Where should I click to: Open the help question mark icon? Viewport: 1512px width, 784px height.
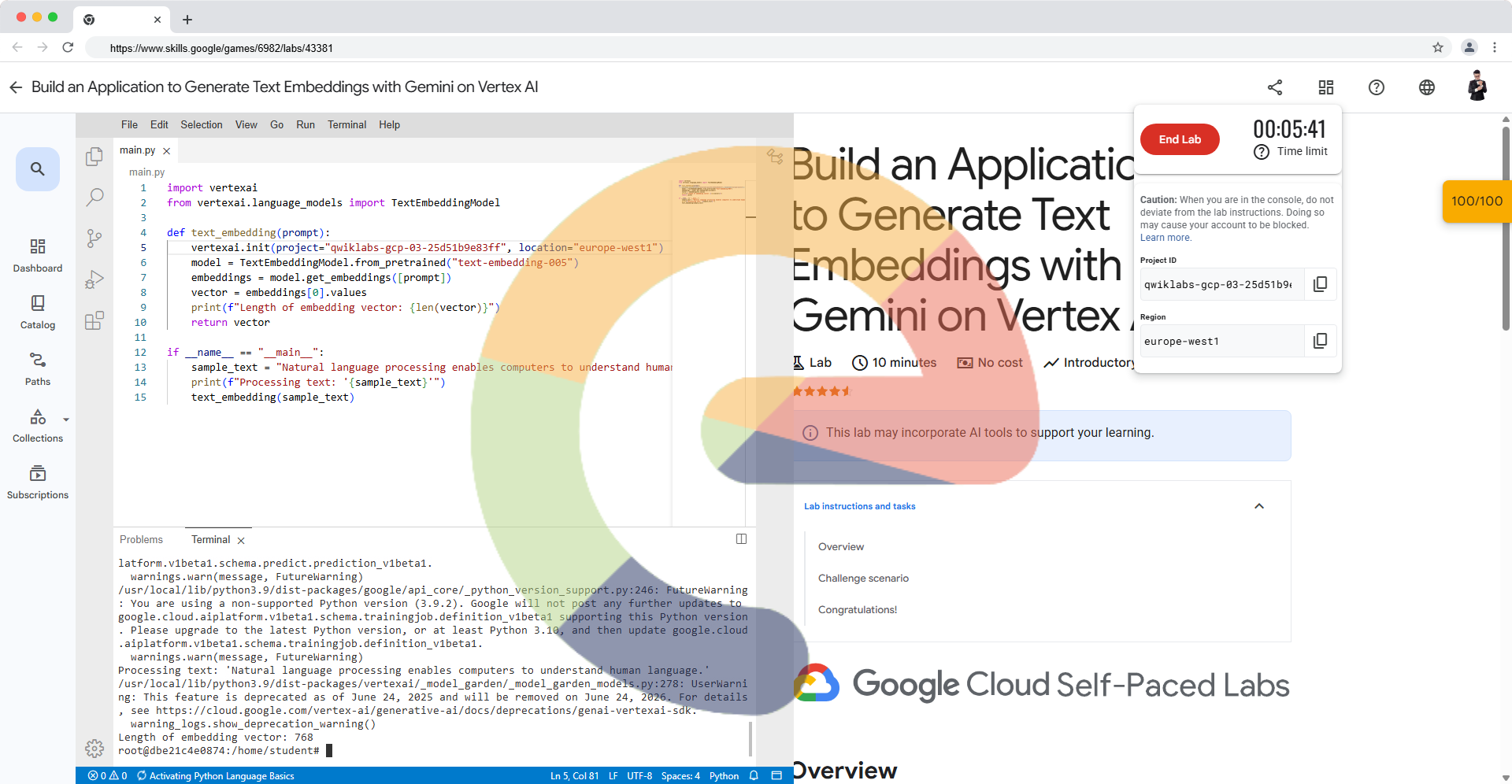1377,87
